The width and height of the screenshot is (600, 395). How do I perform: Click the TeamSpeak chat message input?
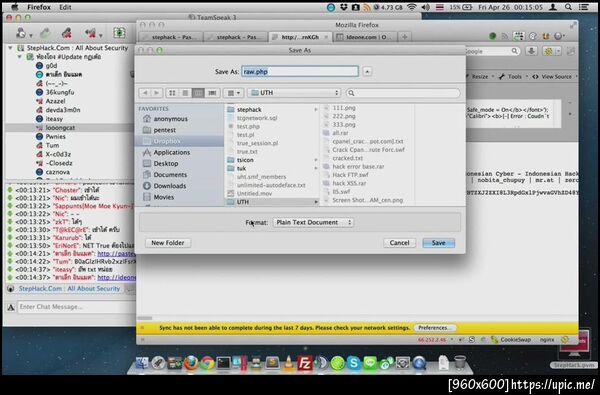point(76,307)
